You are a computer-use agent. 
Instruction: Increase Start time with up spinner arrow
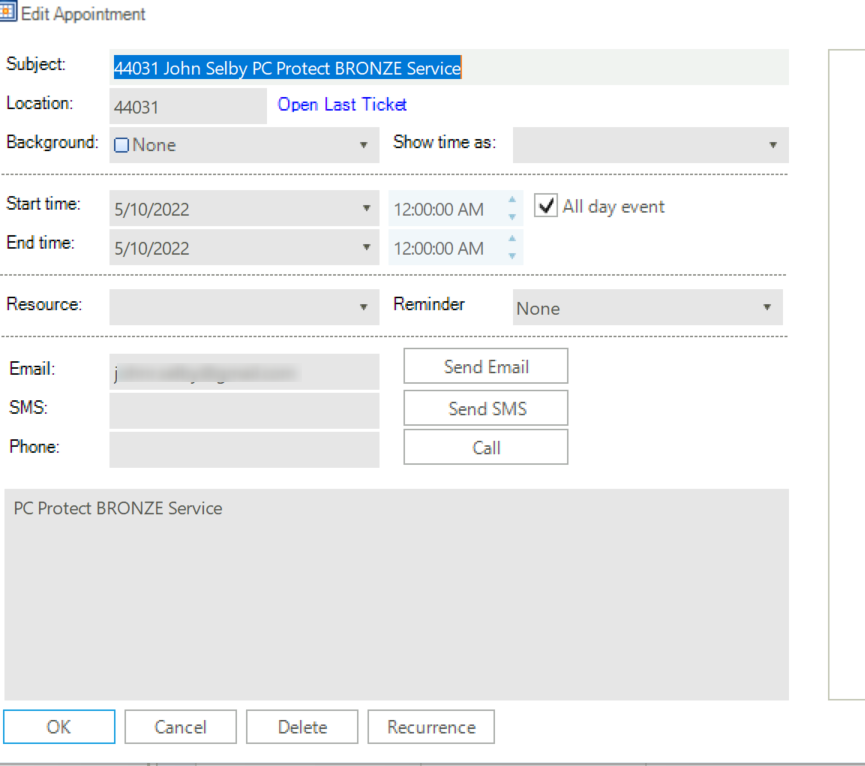pyautogui.click(x=512, y=199)
